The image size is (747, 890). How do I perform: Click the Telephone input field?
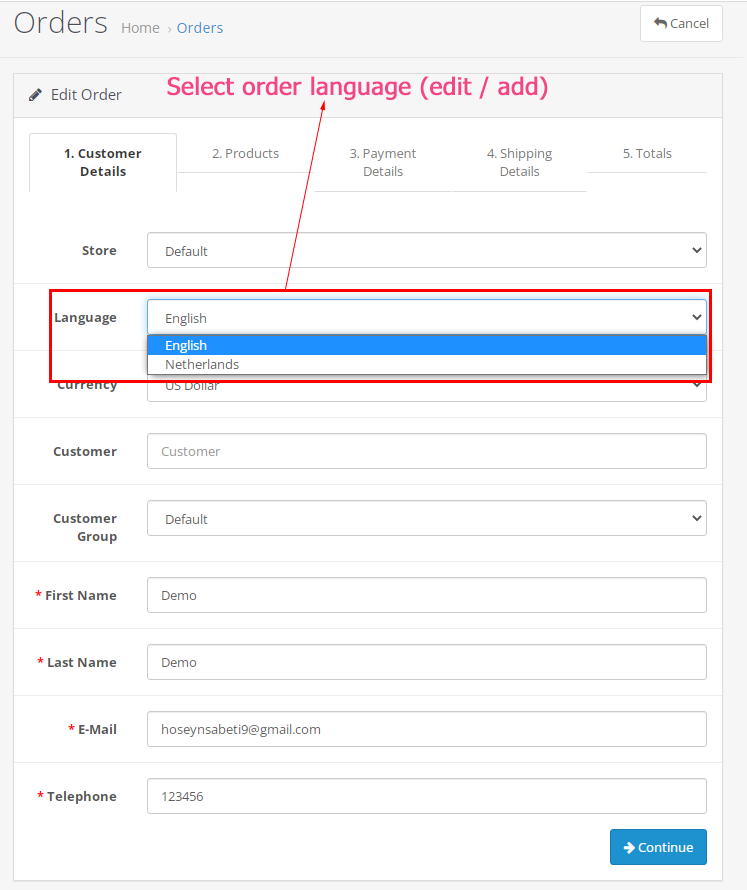point(426,796)
